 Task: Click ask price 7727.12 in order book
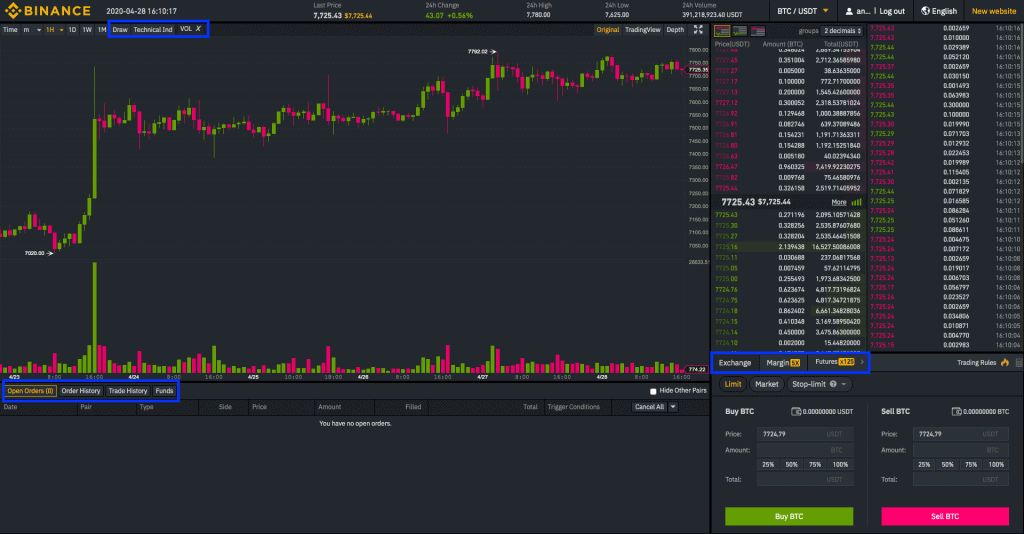(x=726, y=102)
